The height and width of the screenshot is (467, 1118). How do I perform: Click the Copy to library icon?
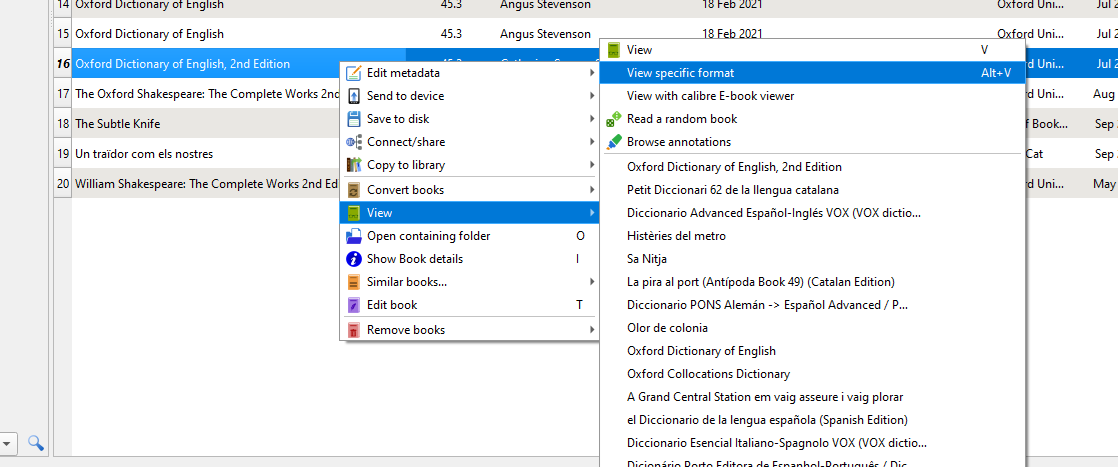(x=353, y=165)
